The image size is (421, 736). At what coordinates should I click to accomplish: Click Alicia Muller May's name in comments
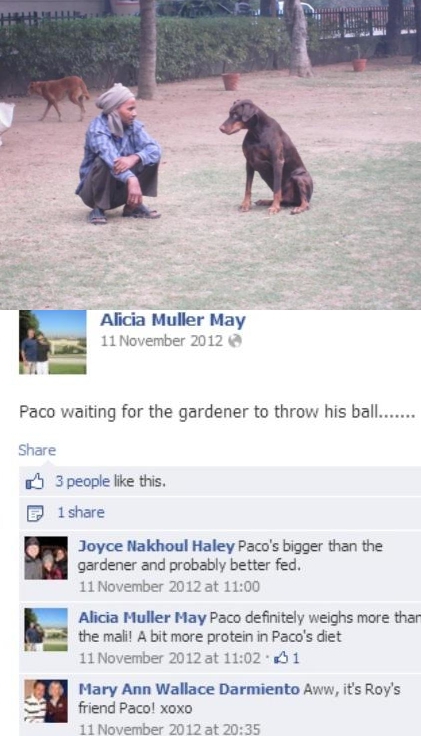pos(142,618)
